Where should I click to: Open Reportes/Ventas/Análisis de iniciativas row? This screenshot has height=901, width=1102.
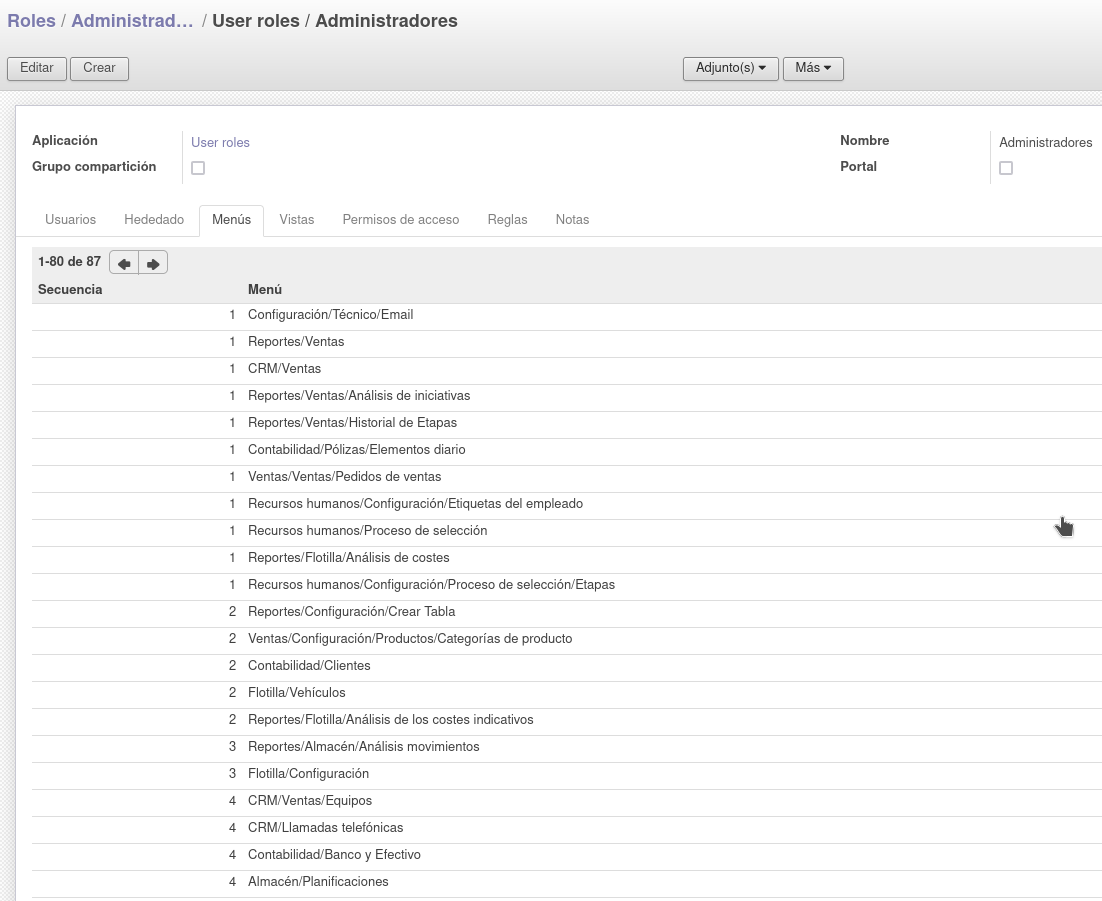566,396
